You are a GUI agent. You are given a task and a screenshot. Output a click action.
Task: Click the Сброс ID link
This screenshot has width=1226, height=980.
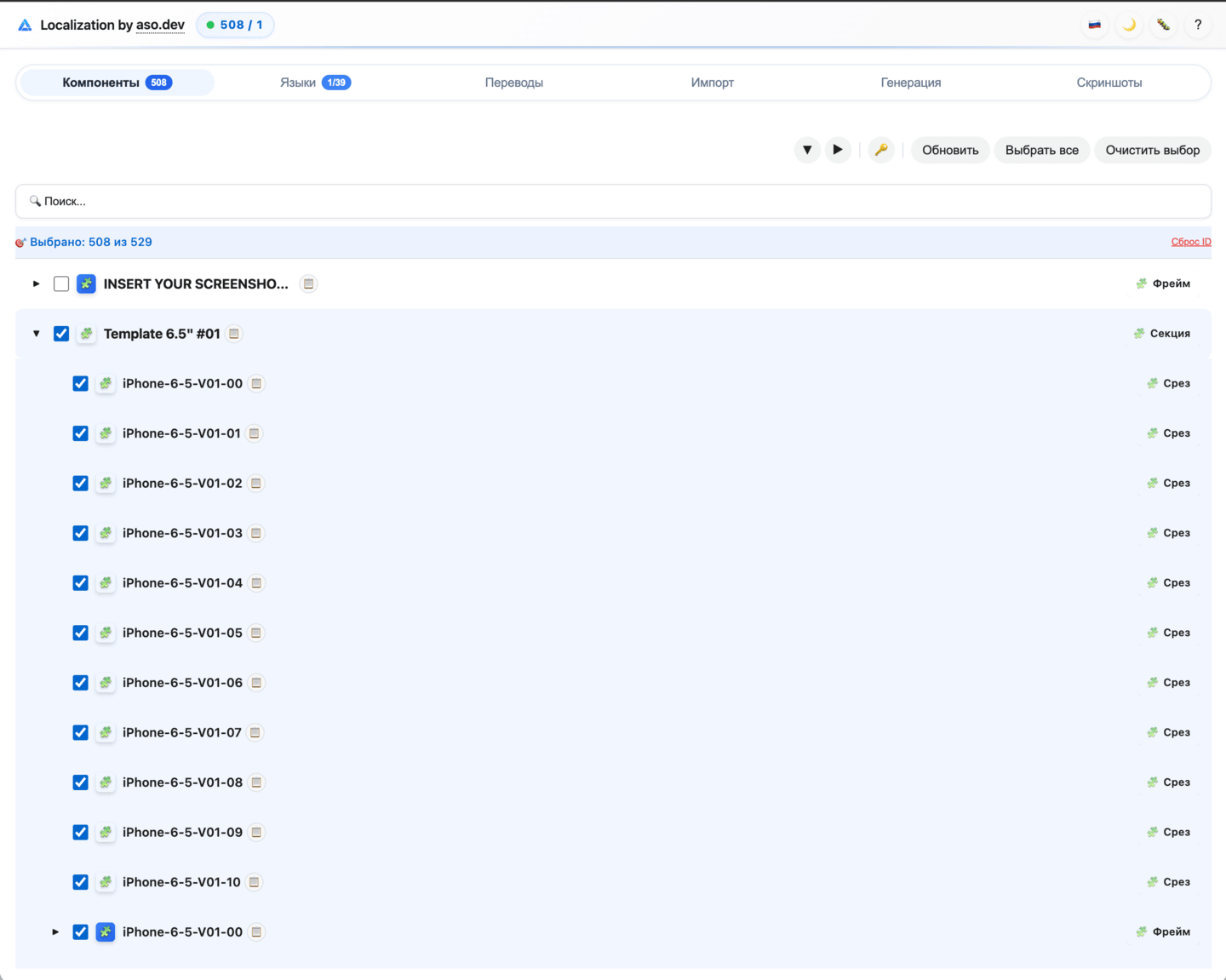tap(1190, 242)
